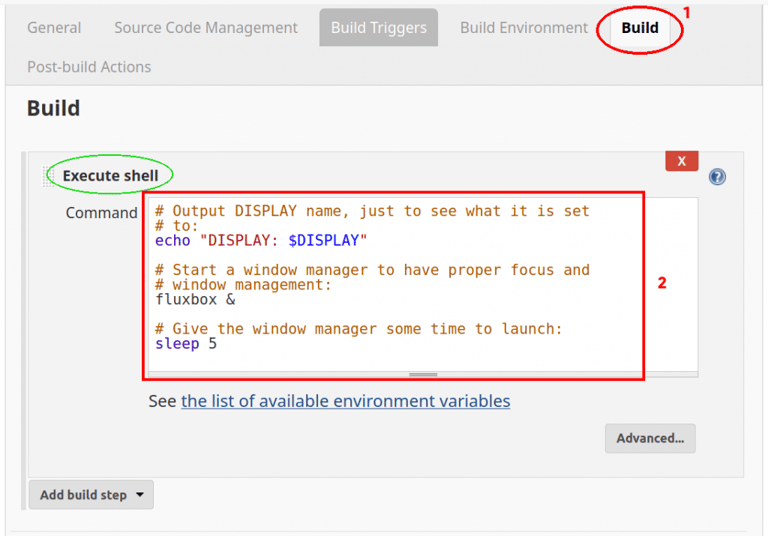Go to the Build Environment tab
768x536 pixels.
coord(524,28)
